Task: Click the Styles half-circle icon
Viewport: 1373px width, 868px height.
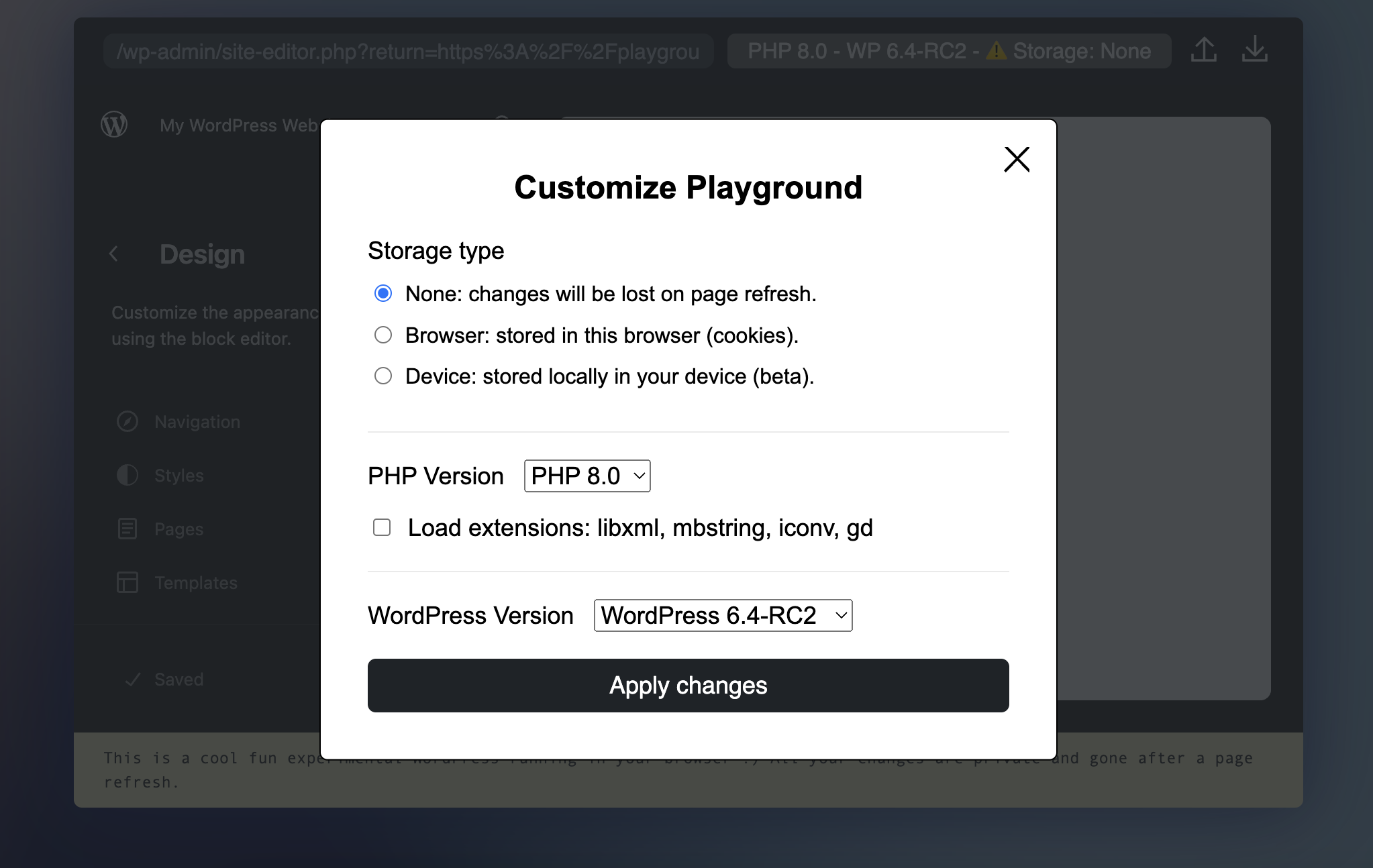Action: (x=128, y=476)
